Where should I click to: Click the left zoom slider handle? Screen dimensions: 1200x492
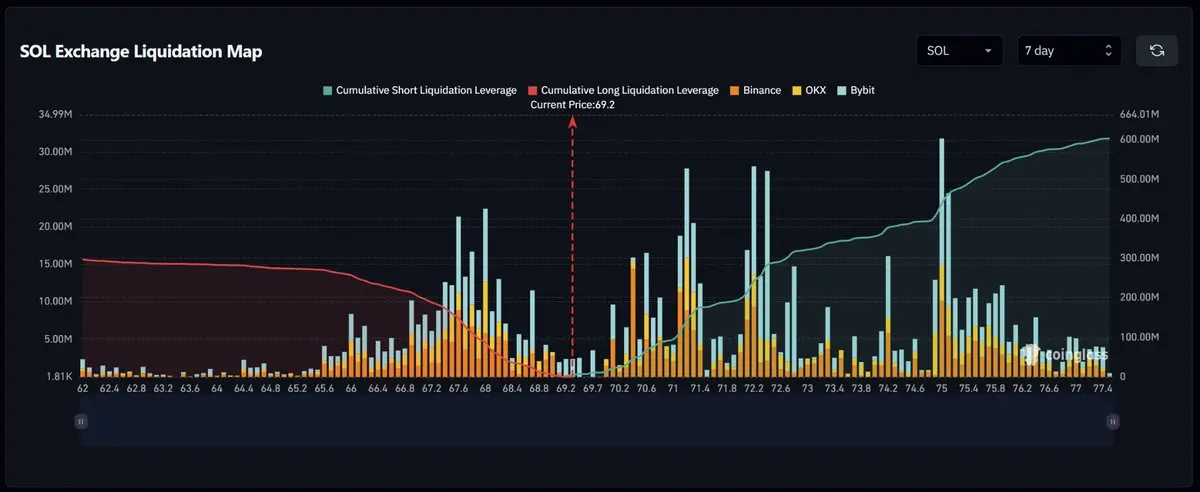pyautogui.click(x=82, y=422)
